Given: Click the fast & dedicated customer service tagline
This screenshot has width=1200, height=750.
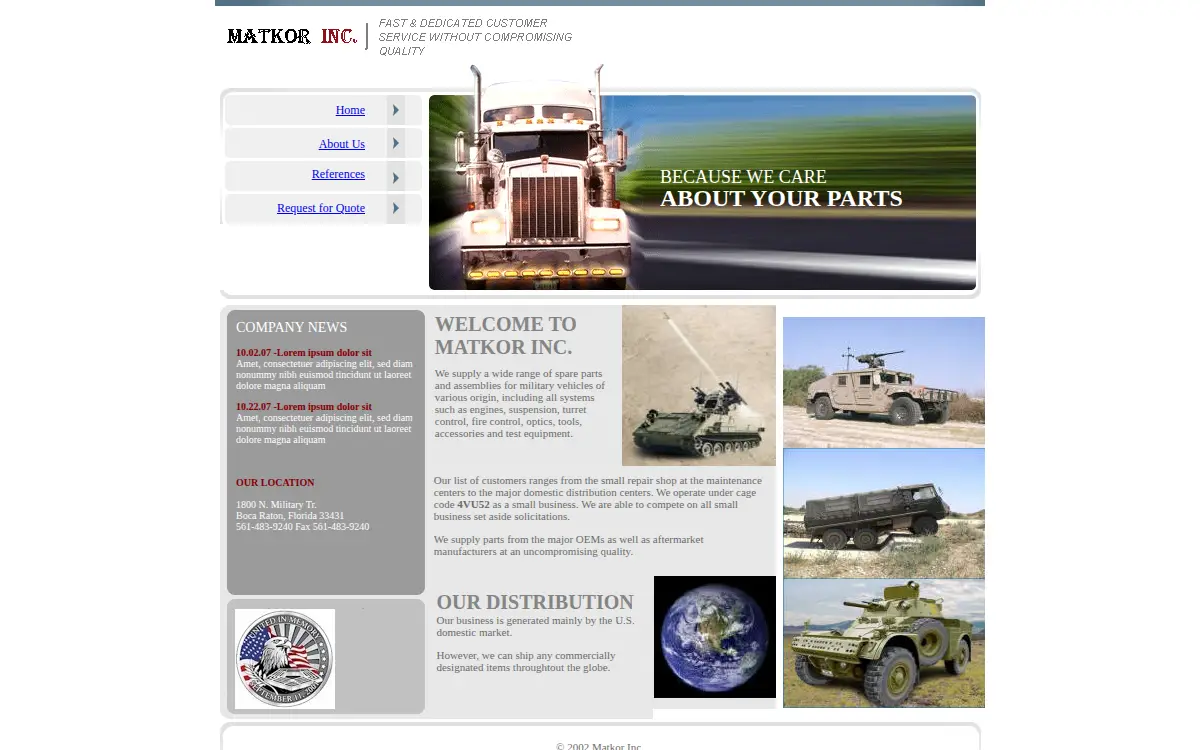Looking at the screenshot, I should (475, 37).
